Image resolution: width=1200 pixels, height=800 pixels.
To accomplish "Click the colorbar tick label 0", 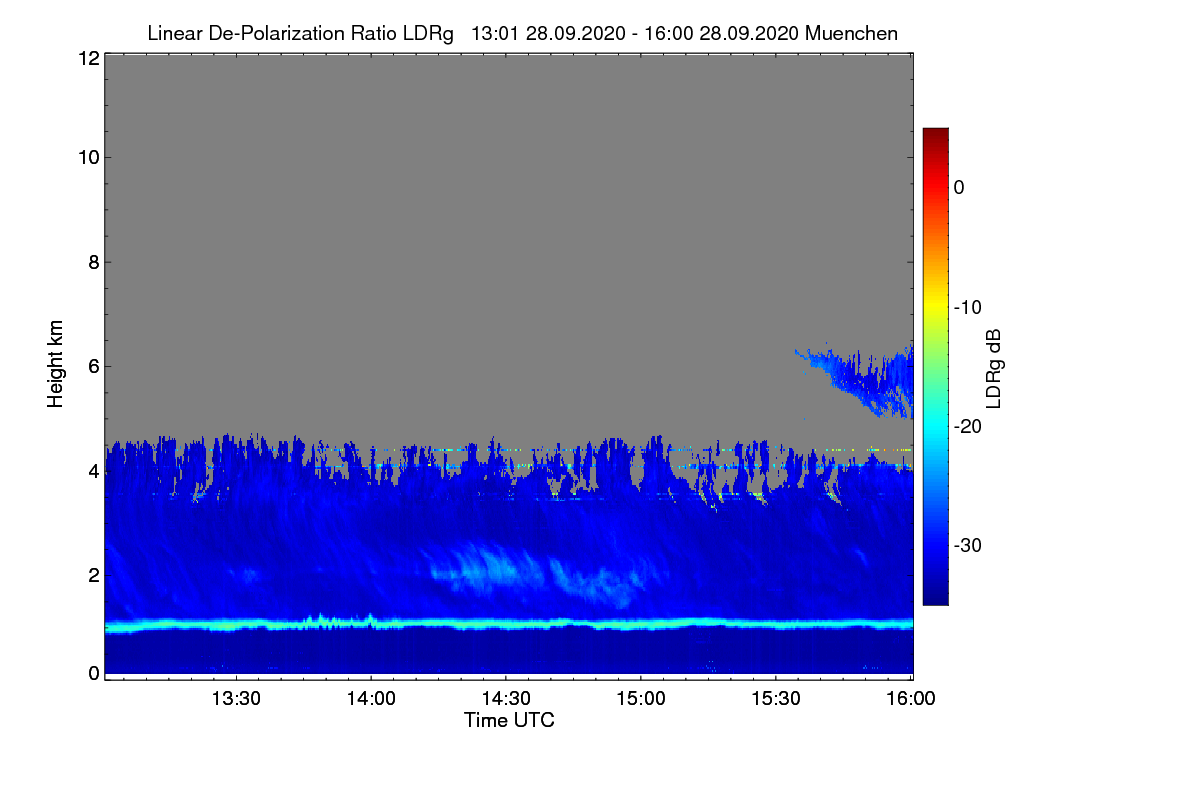I will tap(960, 187).
